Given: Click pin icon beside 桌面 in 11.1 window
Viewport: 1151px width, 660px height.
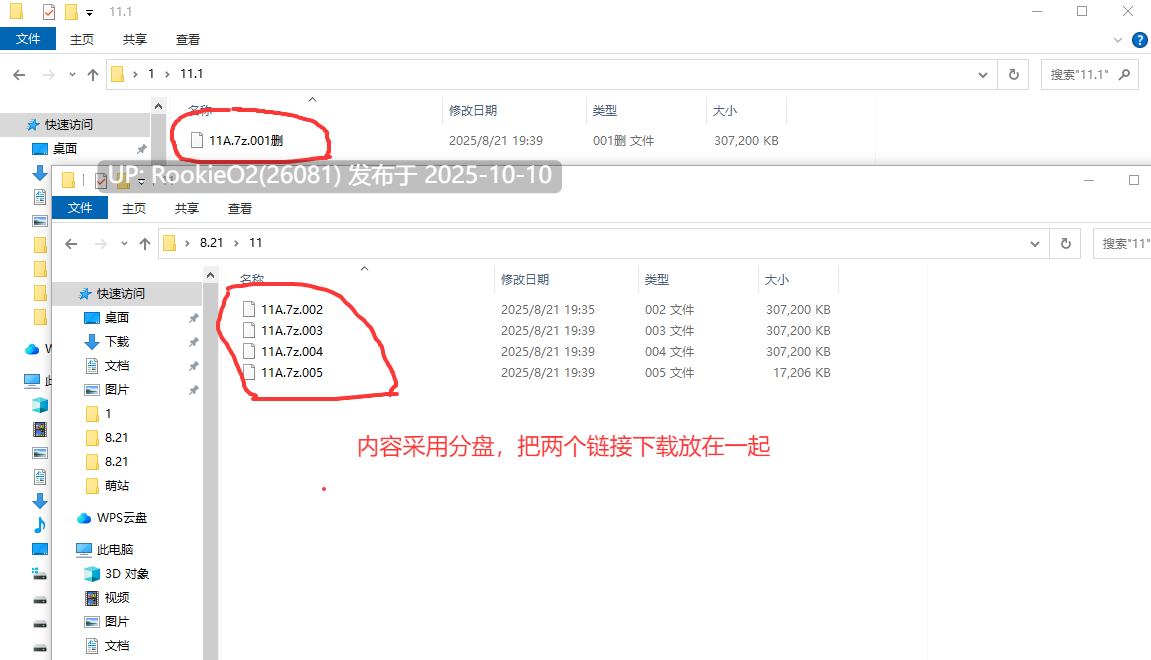Looking at the screenshot, I should point(142,149).
